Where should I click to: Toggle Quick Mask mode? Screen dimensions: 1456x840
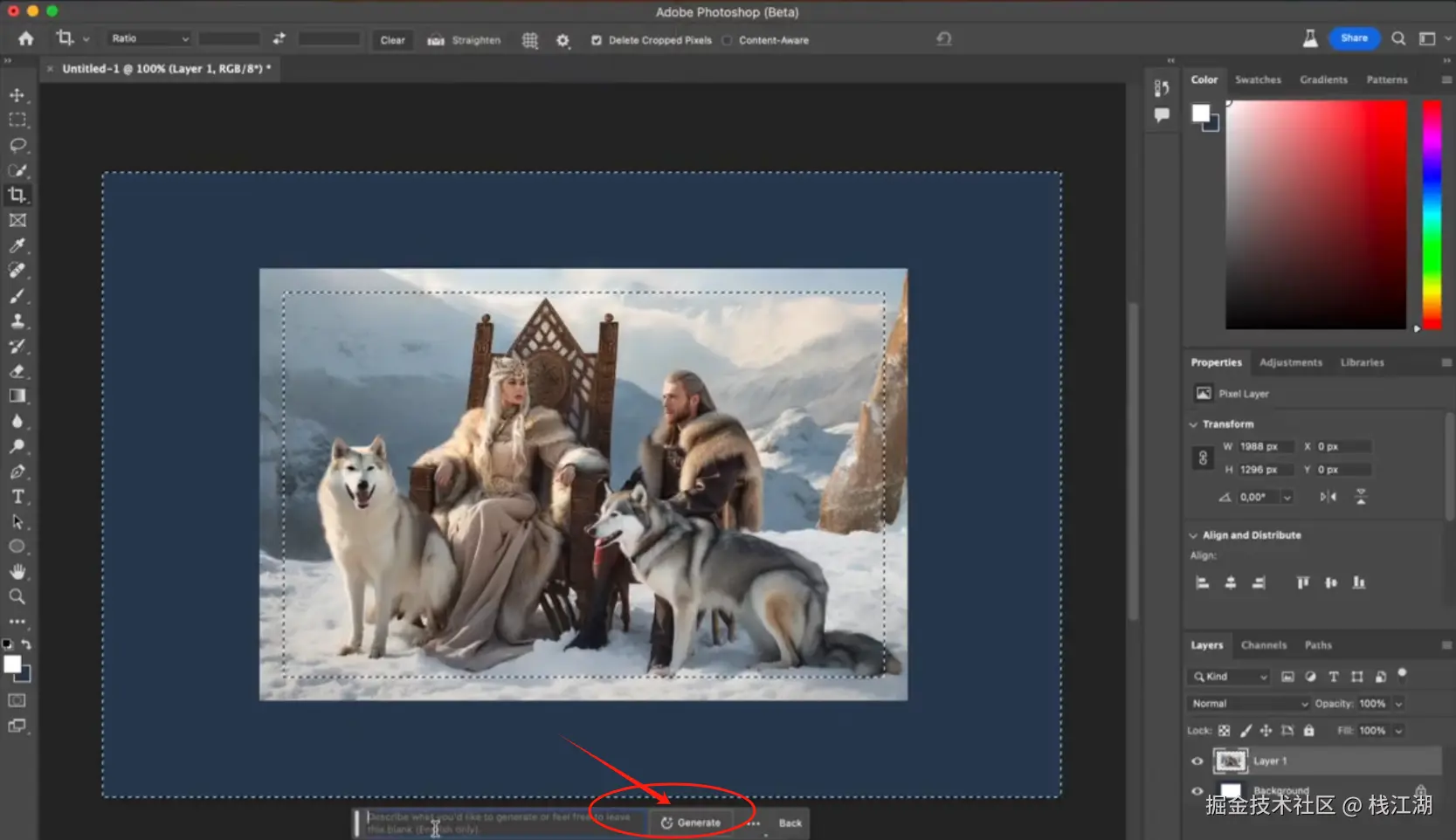(17, 700)
